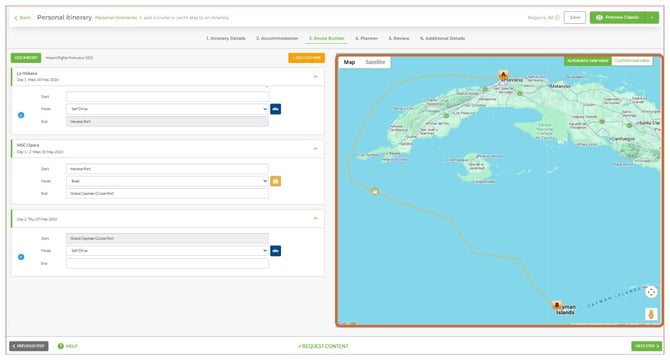Go to the 1. Itinerary Details tab
This screenshot has height=361, width=670.
tap(226, 38)
